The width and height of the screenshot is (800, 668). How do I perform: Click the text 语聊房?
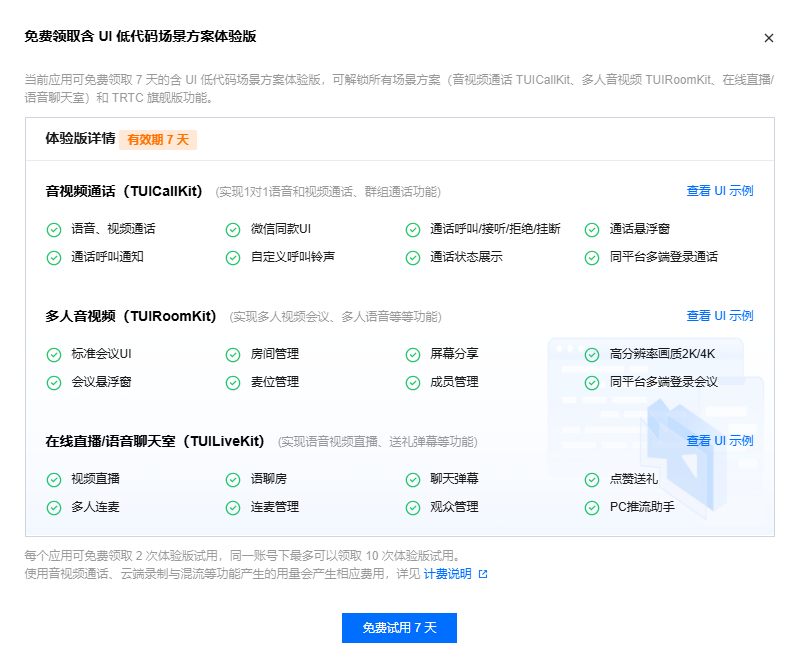point(268,479)
